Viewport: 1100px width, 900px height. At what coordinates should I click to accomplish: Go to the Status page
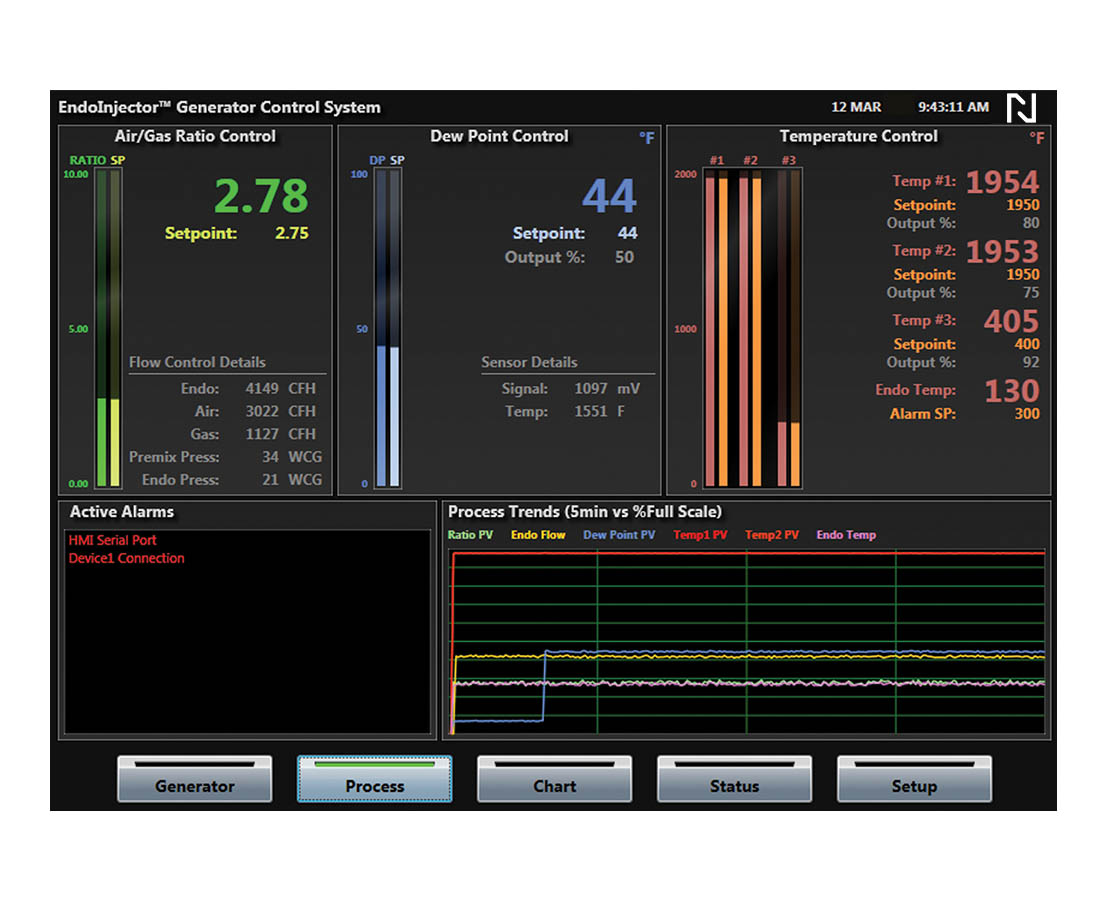(734, 780)
